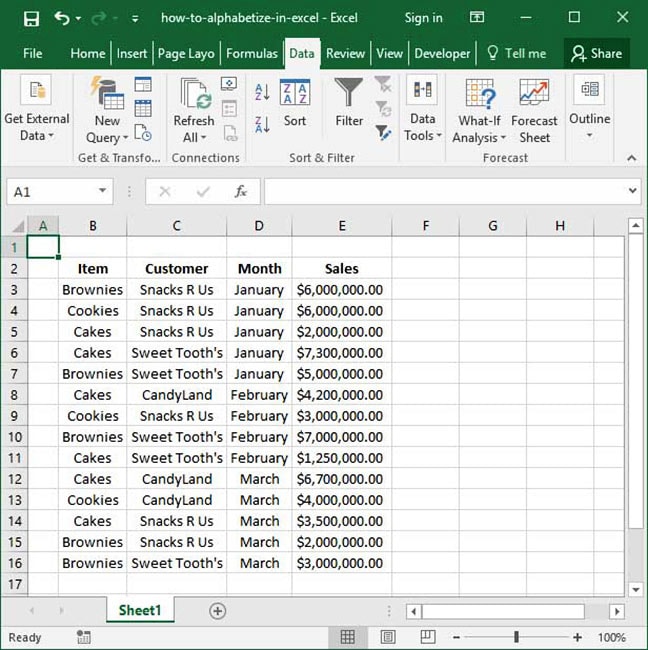Click the Refresh All icon
This screenshot has height=650, width=648.
(x=196, y=94)
